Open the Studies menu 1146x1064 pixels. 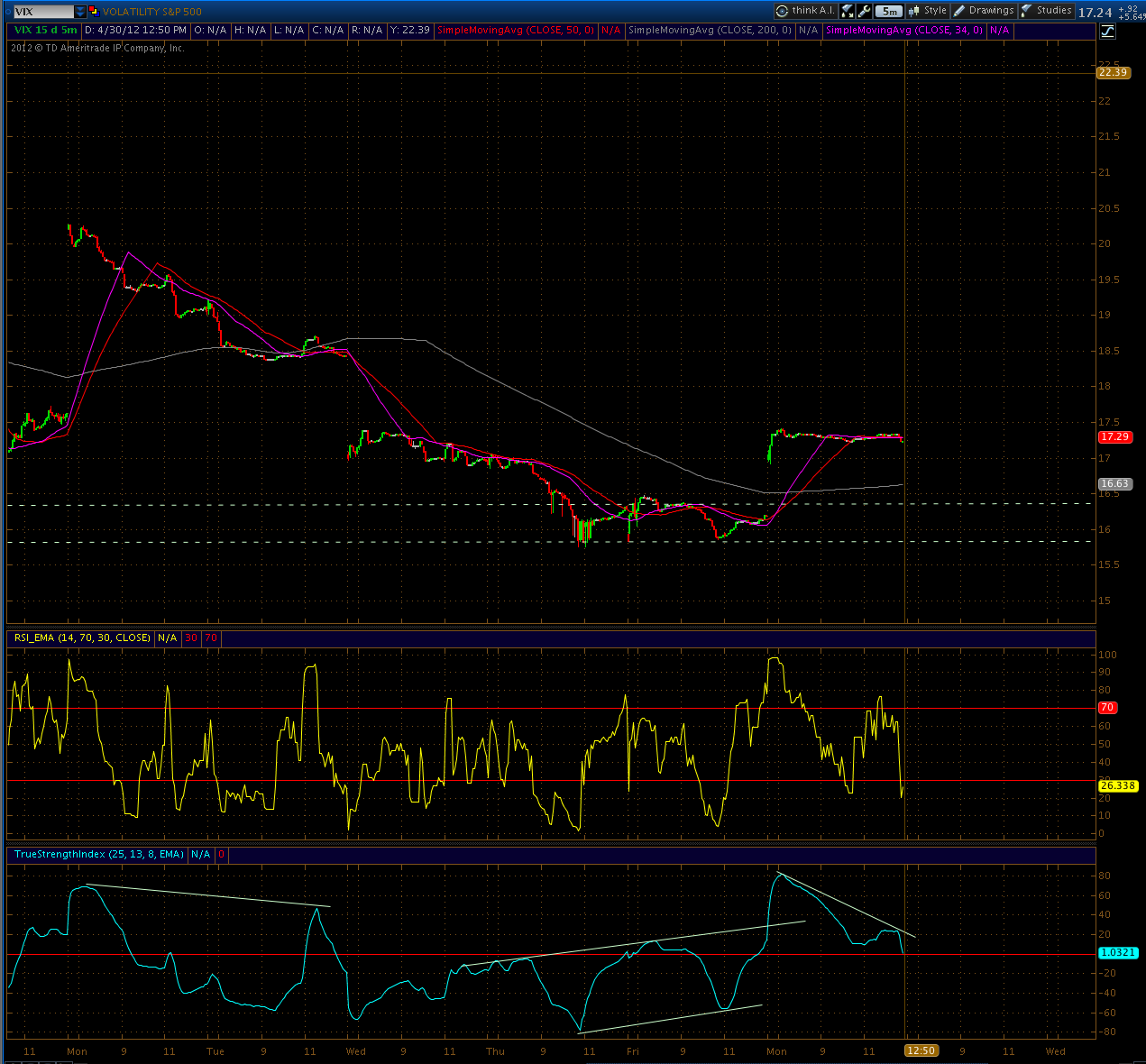pos(1046,11)
